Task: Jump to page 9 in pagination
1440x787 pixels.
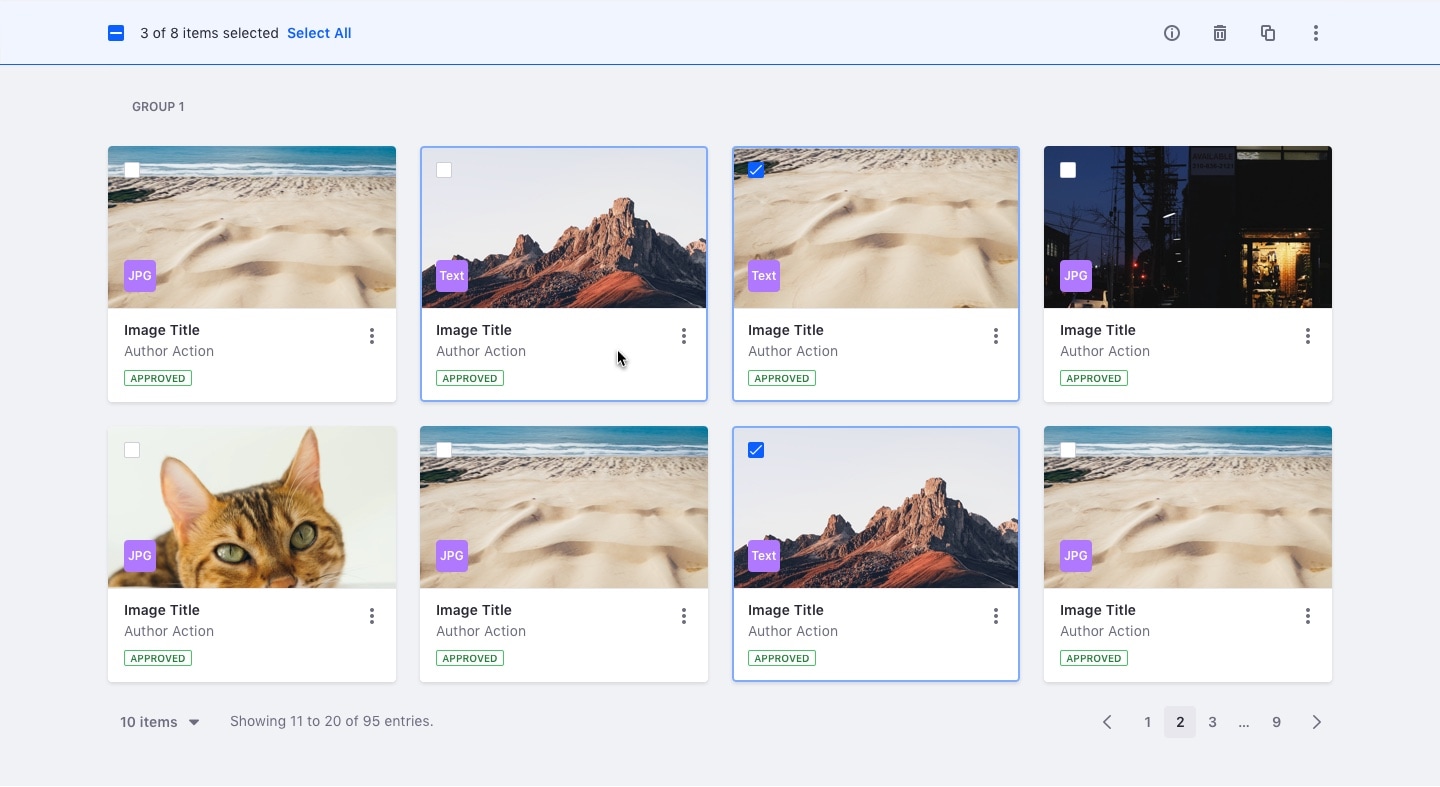Action: click(1276, 721)
